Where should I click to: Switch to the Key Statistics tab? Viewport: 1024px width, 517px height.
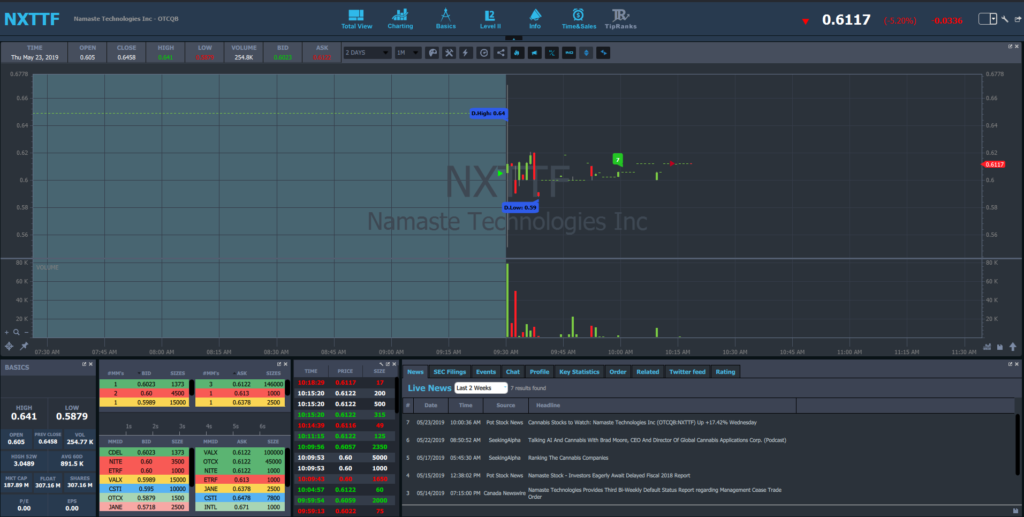pyautogui.click(x=578, y=372)
